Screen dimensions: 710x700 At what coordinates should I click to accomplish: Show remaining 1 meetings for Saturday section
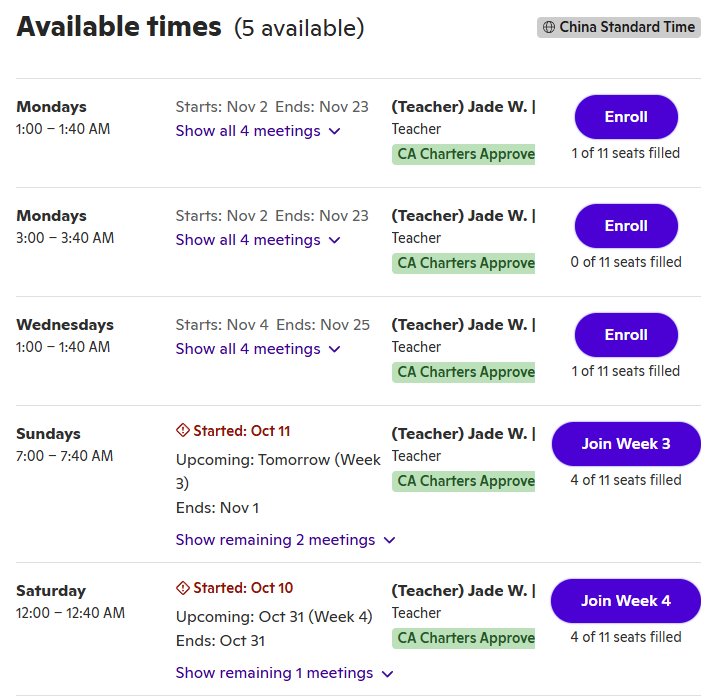[x=284, y=673]
